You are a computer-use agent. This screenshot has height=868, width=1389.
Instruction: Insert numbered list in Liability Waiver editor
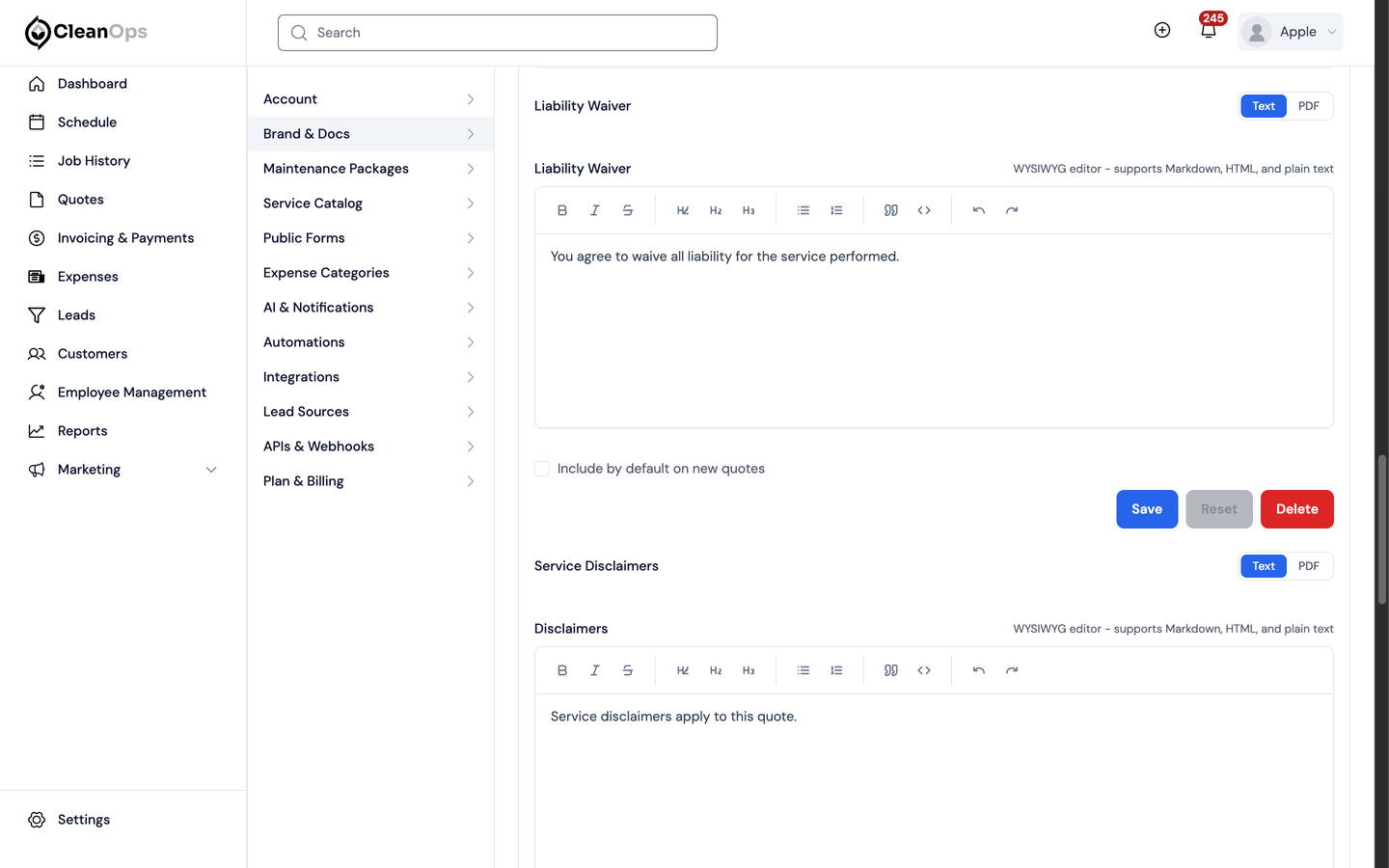[x=836, y=210]
